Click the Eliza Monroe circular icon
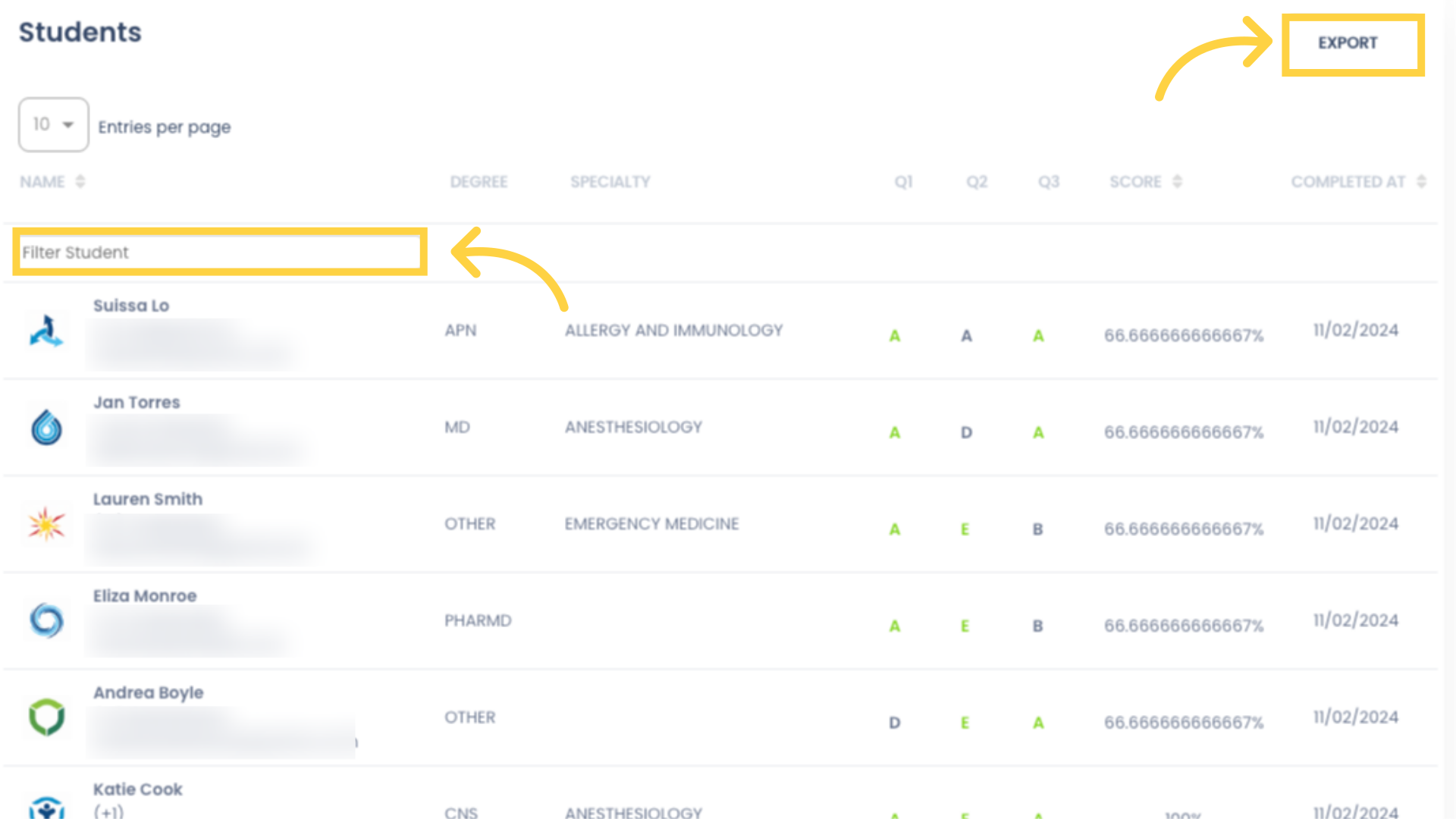 click(x=47, y=621)
